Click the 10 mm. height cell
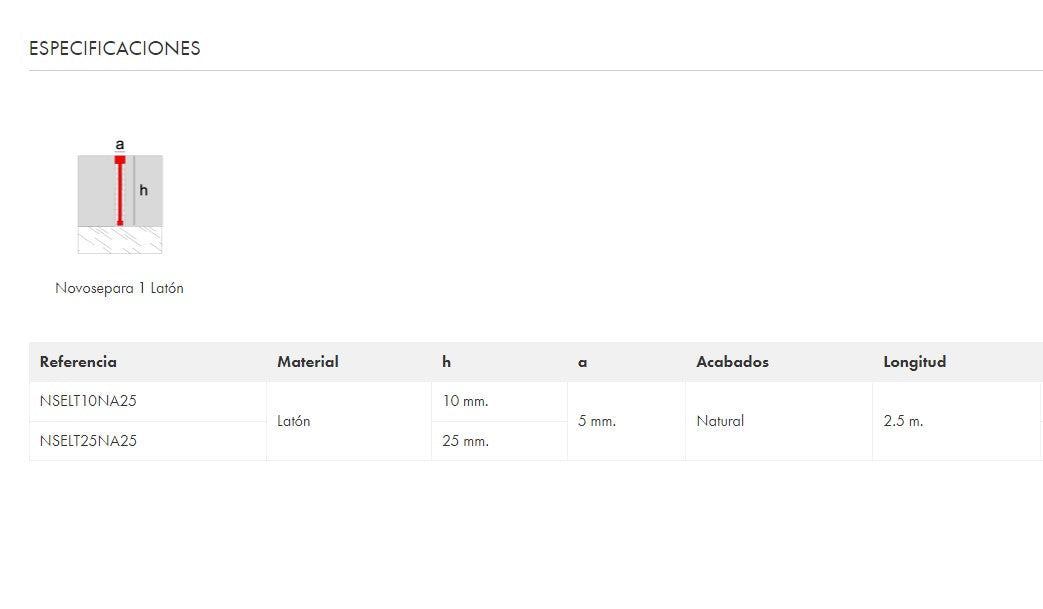 point(465,401)
